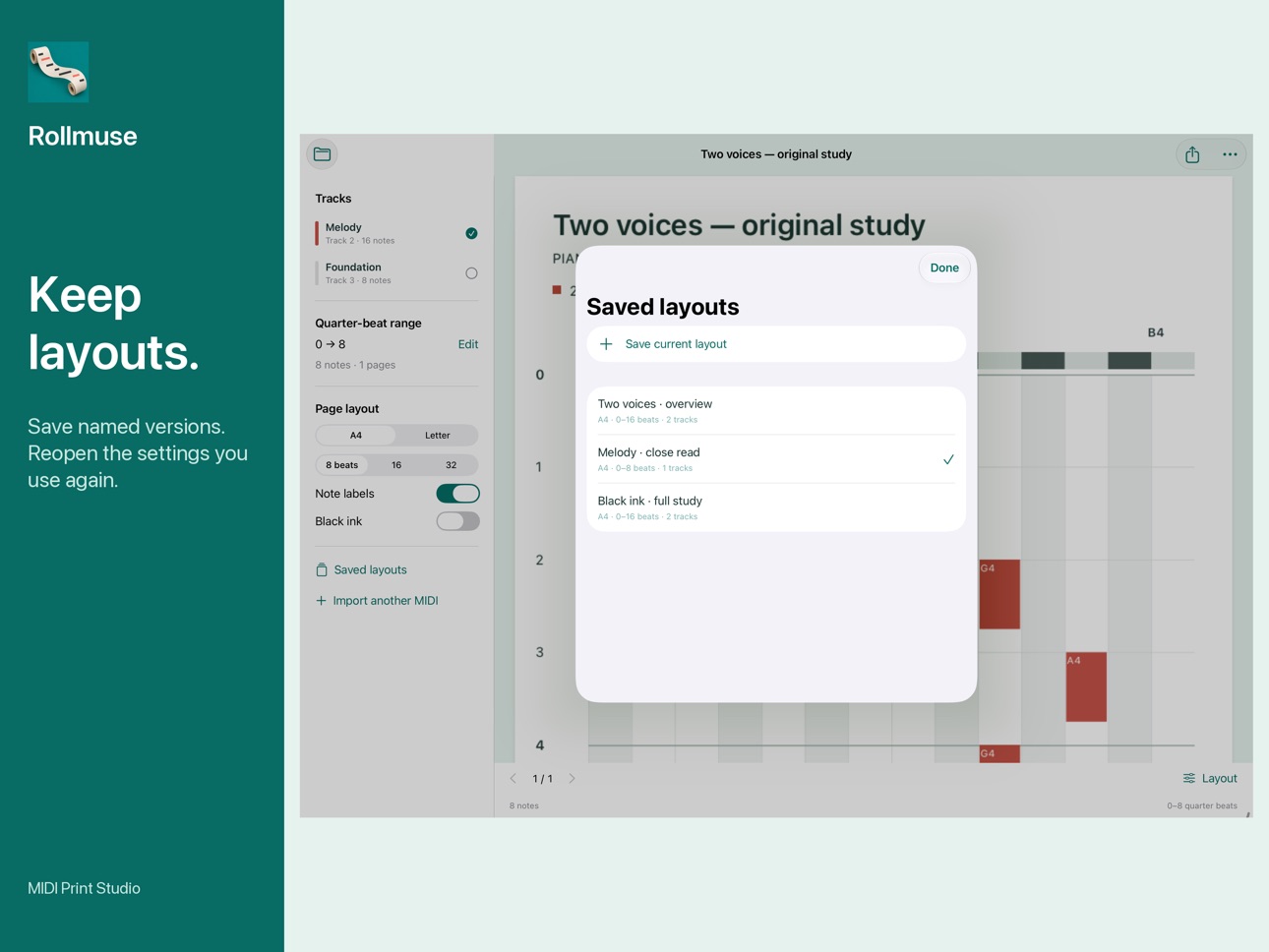Go to previous page with left chevron
The height and width of the screenshot is (952, 1269).
[x=514, y=779]
